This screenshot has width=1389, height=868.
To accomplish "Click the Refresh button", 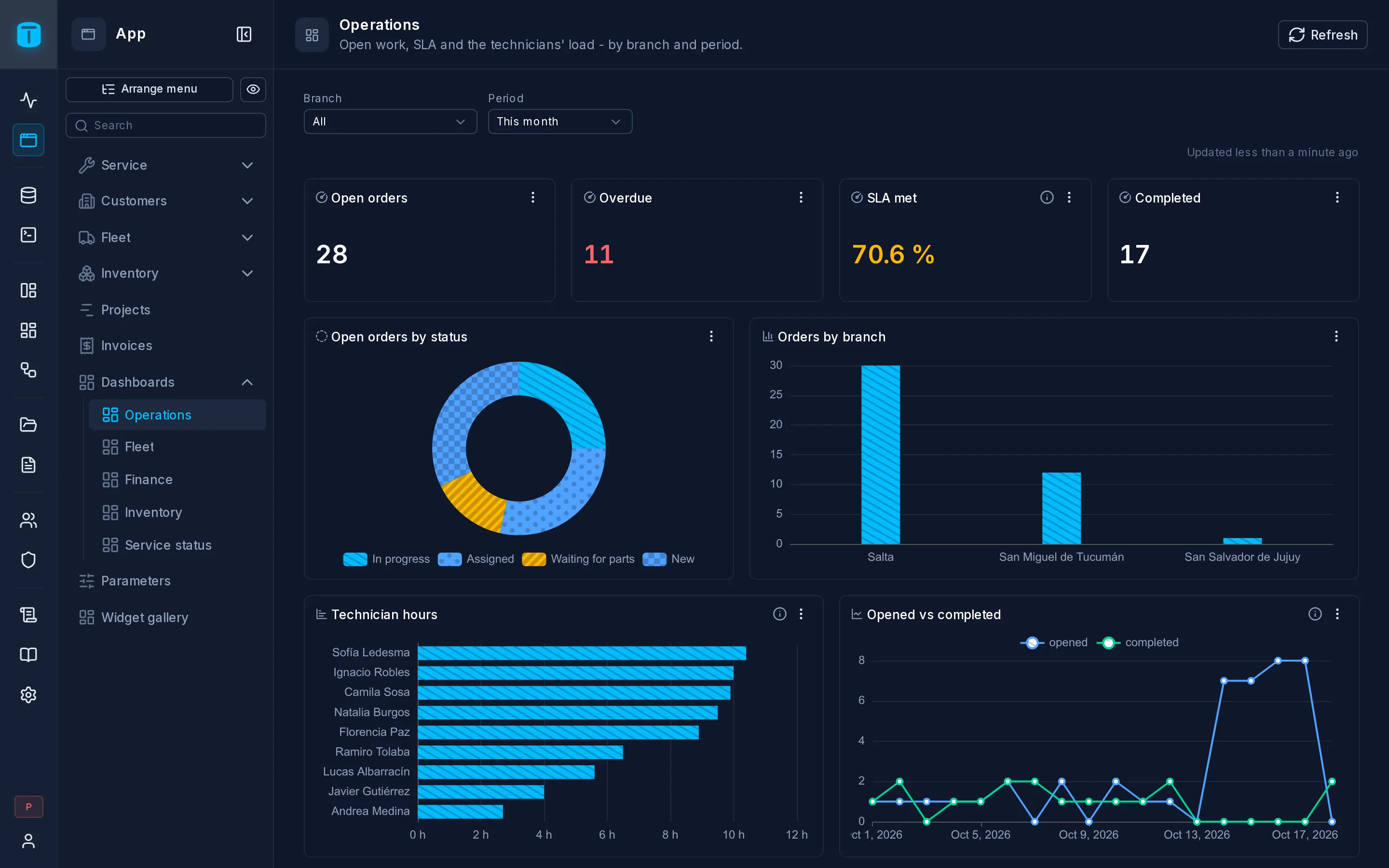I will click(x=1322, y=35).
